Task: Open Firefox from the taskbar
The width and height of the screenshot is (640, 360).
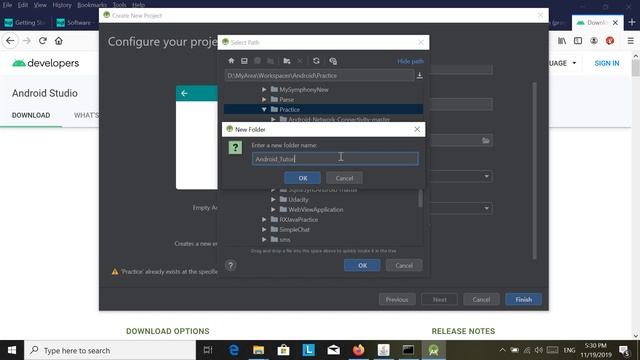Action: pyautogui.click(x=358, y=350)
